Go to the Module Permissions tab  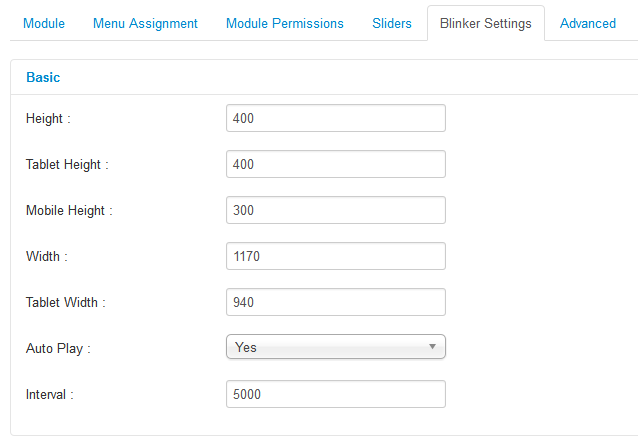[x=284, y=23]
